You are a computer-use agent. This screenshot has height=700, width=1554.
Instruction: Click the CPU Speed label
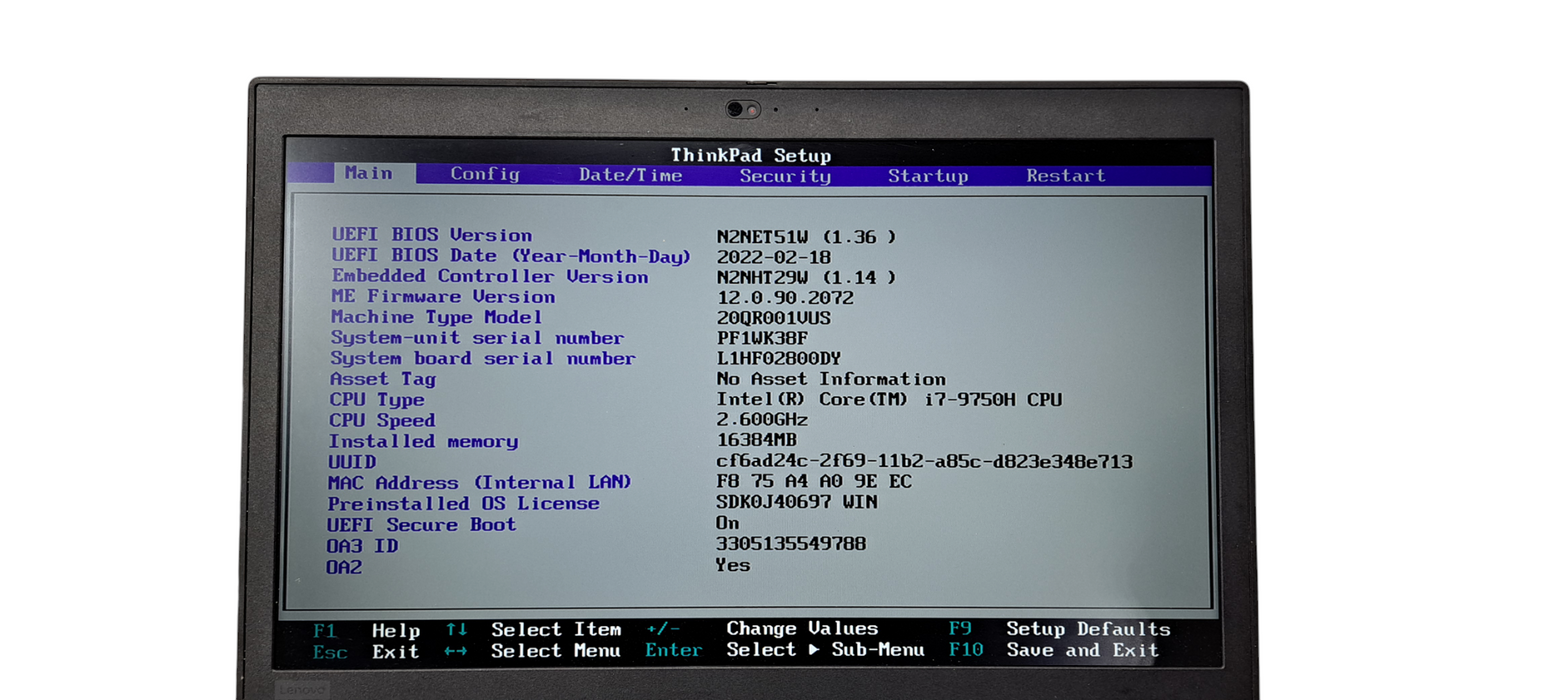tap(383, 421)
